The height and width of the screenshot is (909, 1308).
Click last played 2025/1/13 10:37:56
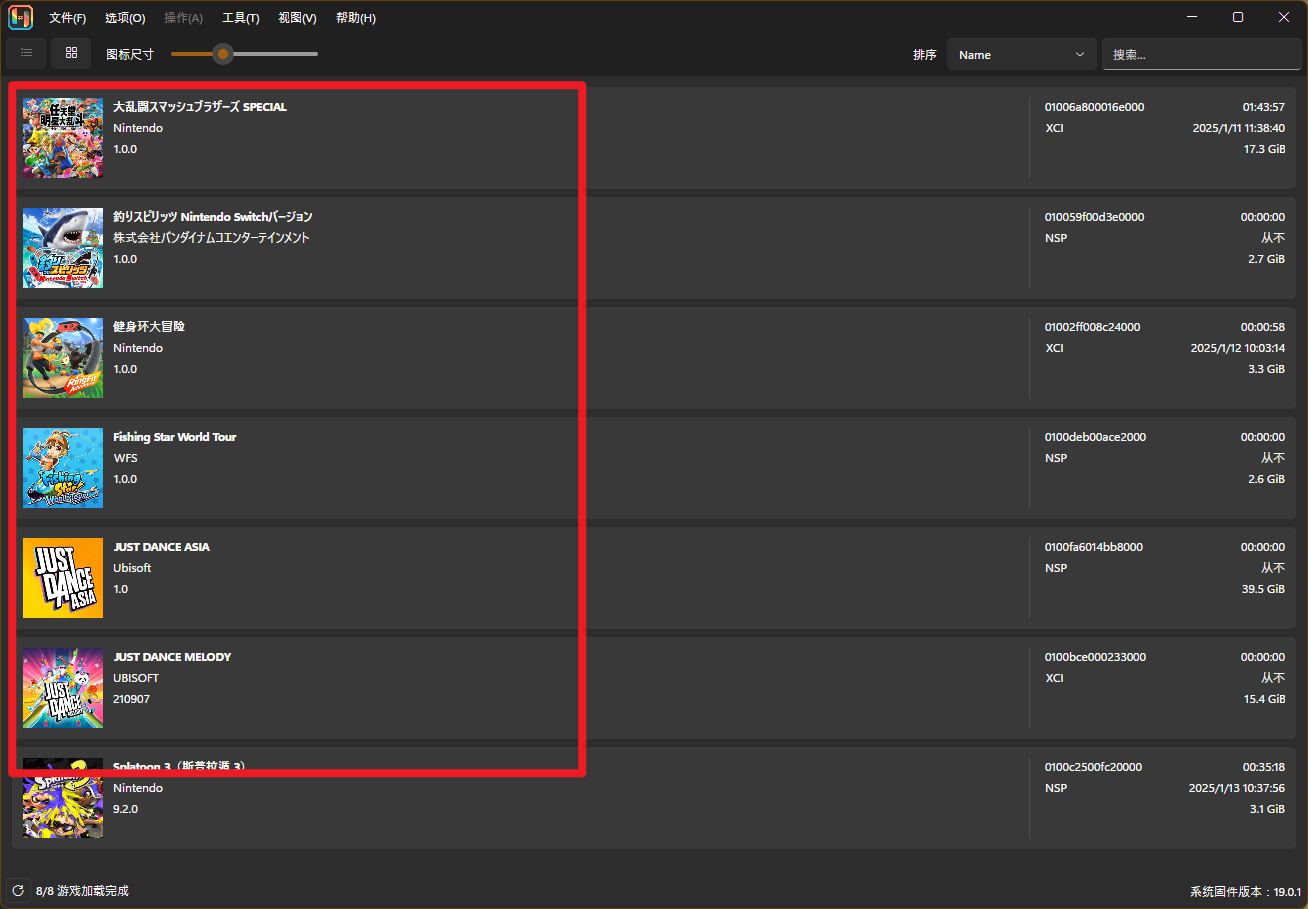1238,788
